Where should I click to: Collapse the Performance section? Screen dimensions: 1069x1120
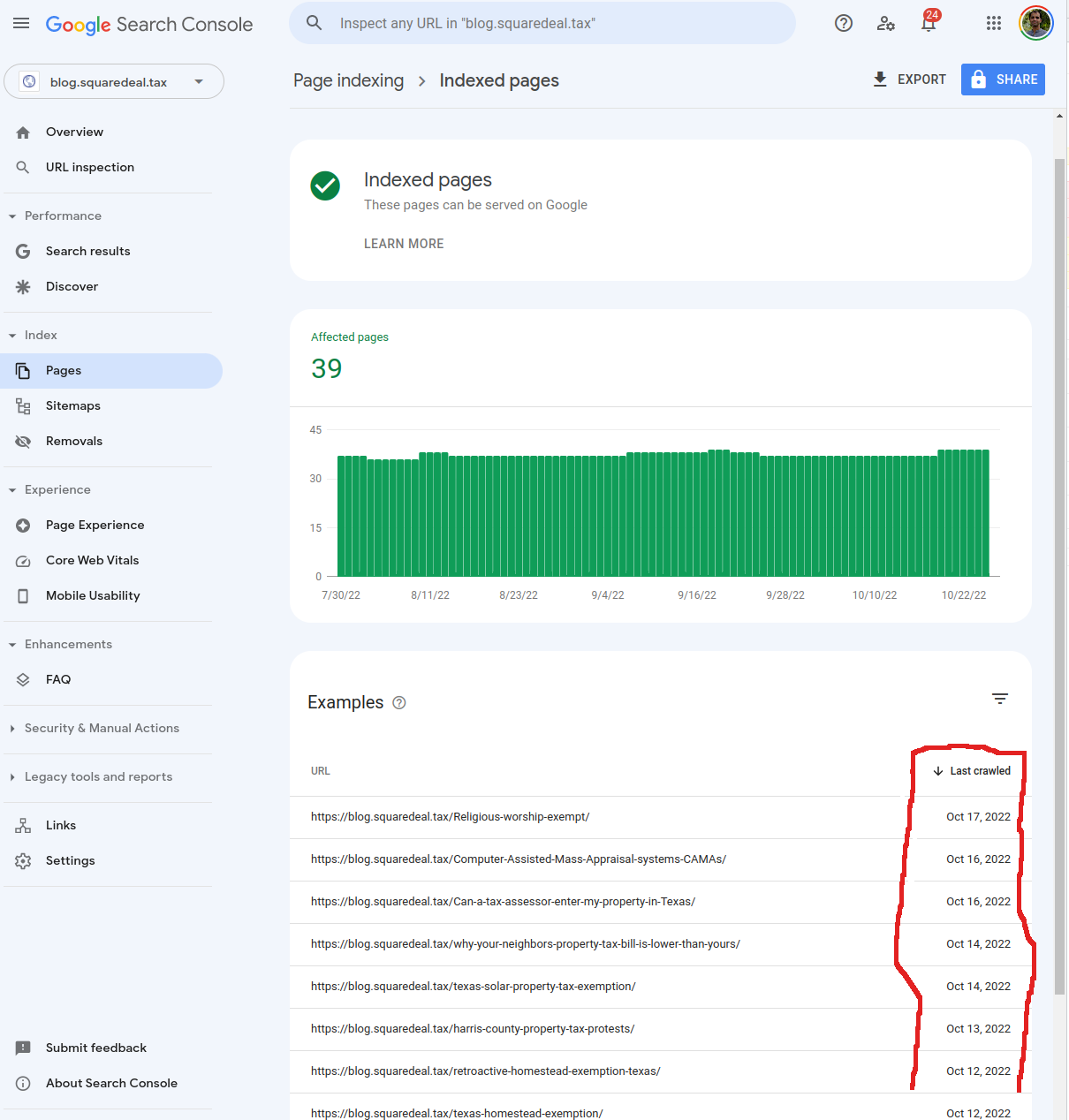click(x=12, y=216)
